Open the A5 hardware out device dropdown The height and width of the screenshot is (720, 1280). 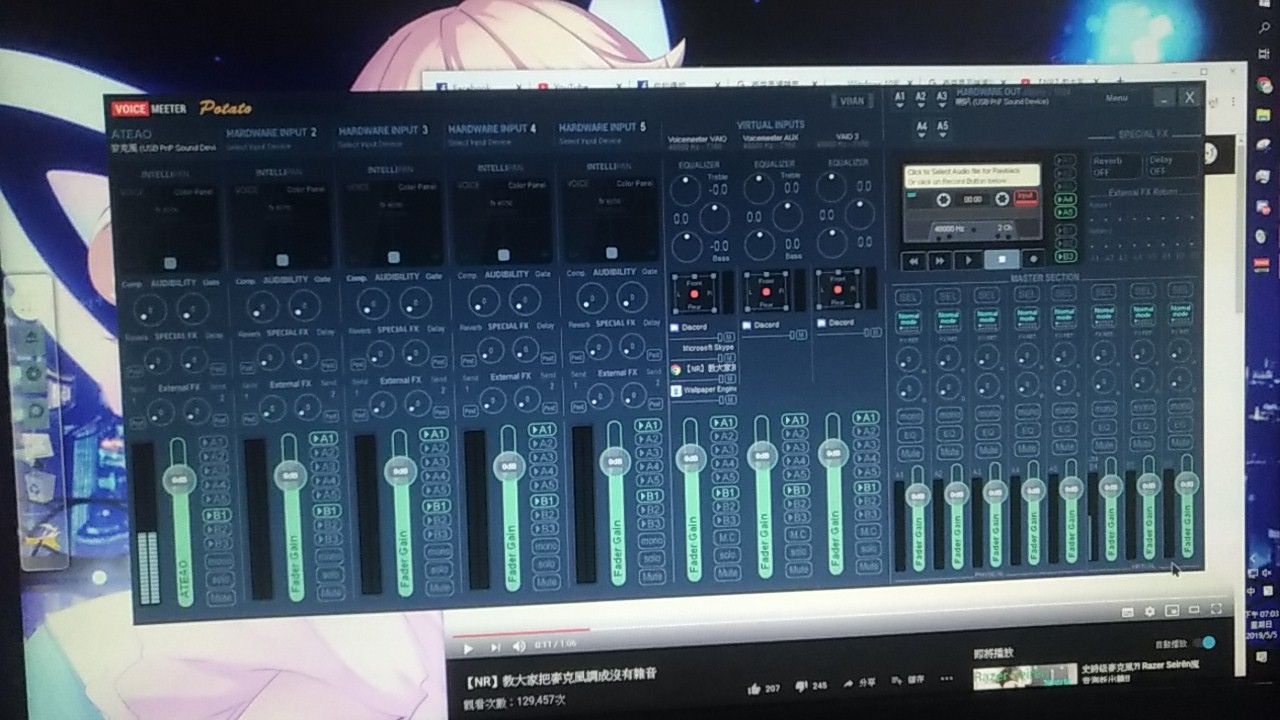(x=941, y=127)
